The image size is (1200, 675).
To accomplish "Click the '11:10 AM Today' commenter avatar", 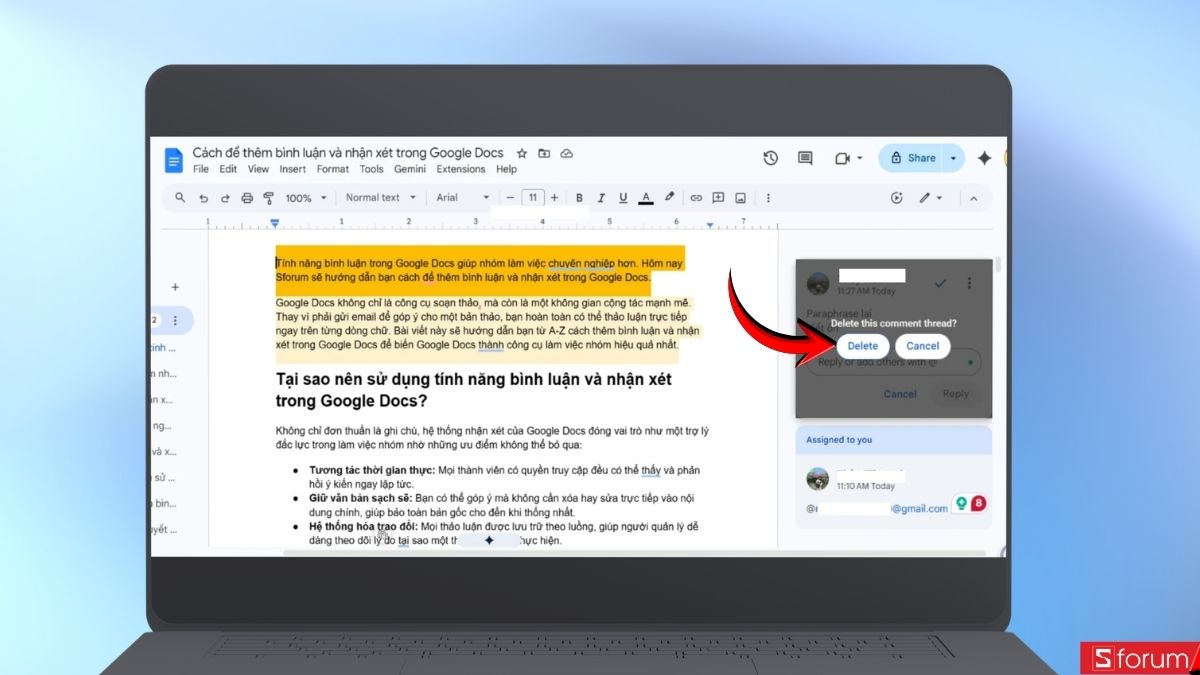I will pos(818,477).
